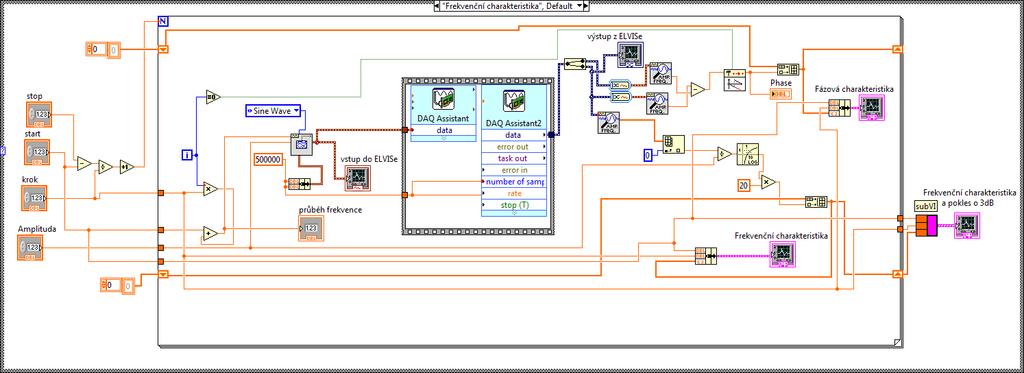Viewport: 1024px width, 373px height.
Task: Click the Simulate Signal block under Sine Wave
Action: [302, 143]
